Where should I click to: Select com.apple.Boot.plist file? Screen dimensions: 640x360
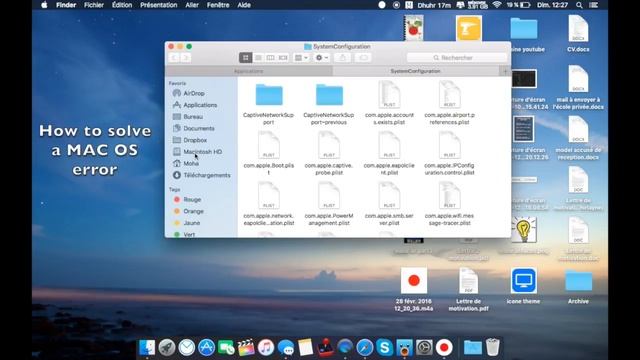coord(269,153)
